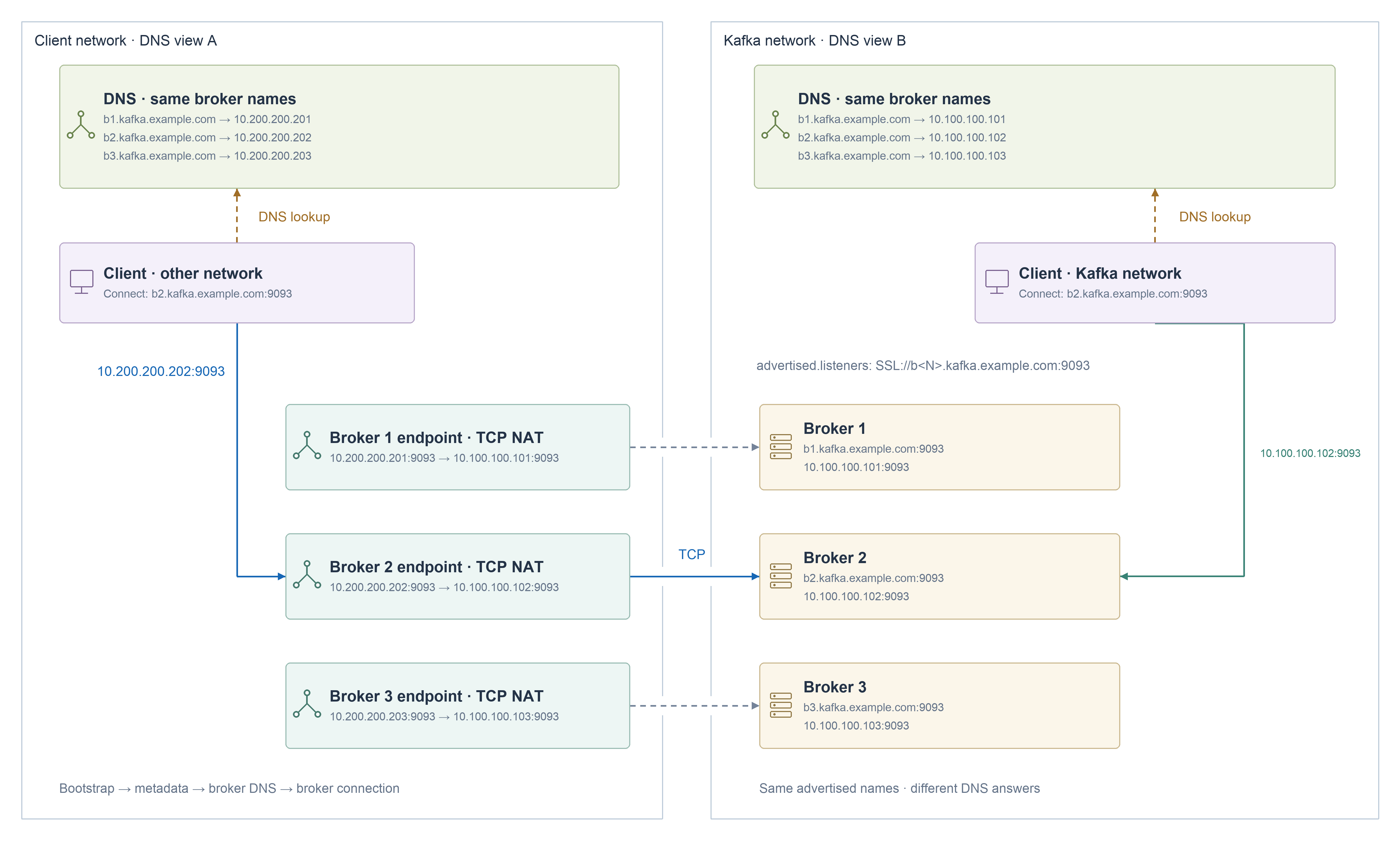Click b1.kafka.example.com → 10.200.200.201 record
1400x851 pixels.
207,119
